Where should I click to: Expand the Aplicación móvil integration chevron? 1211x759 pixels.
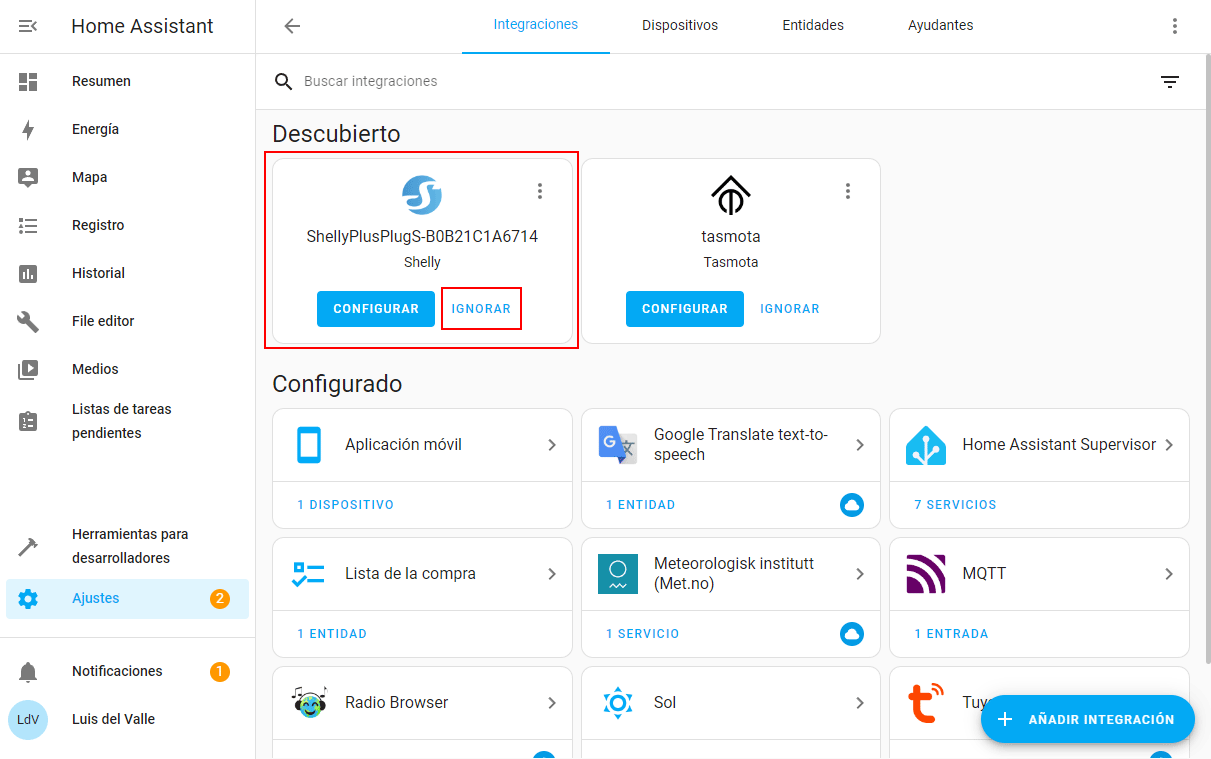click(552, 445)
